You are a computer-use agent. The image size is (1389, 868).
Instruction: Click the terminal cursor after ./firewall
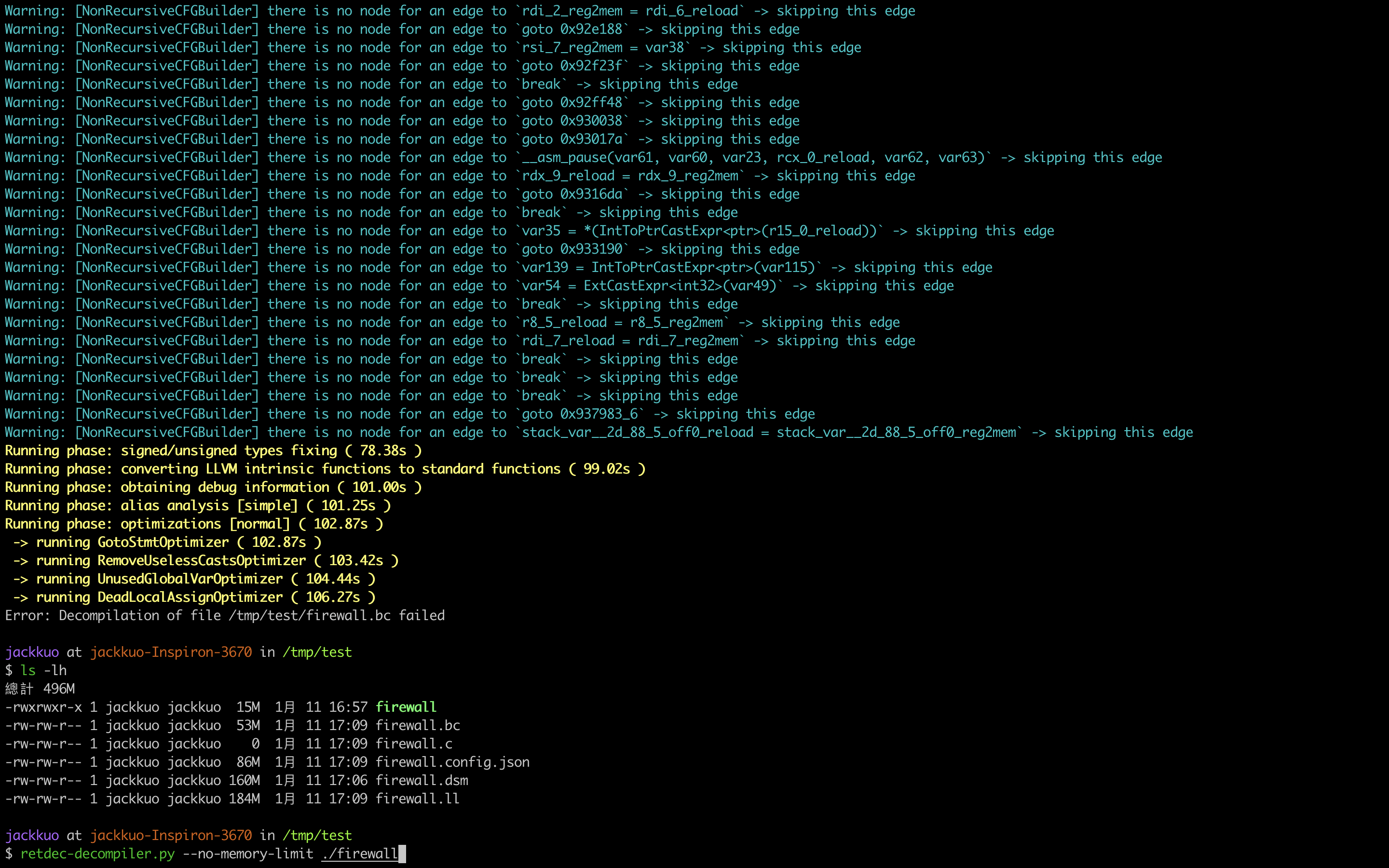(x=402, y=854)
